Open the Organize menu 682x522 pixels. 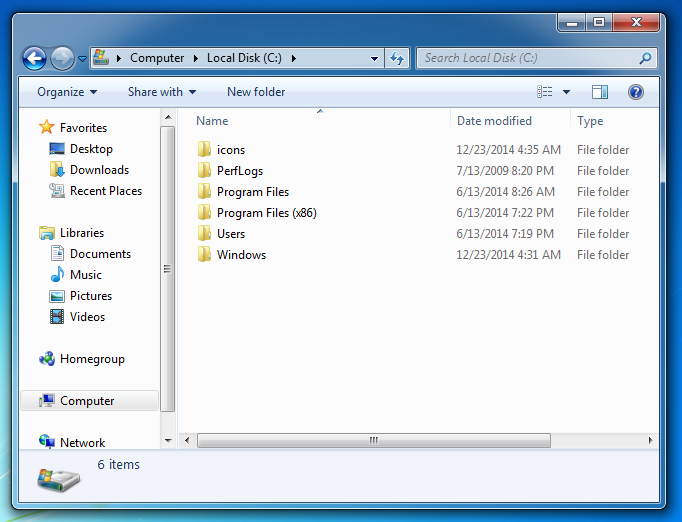[67, 92]
